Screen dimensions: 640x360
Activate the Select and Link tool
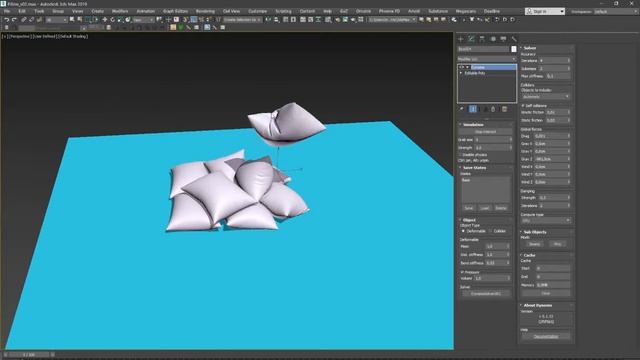click(24, 20)
